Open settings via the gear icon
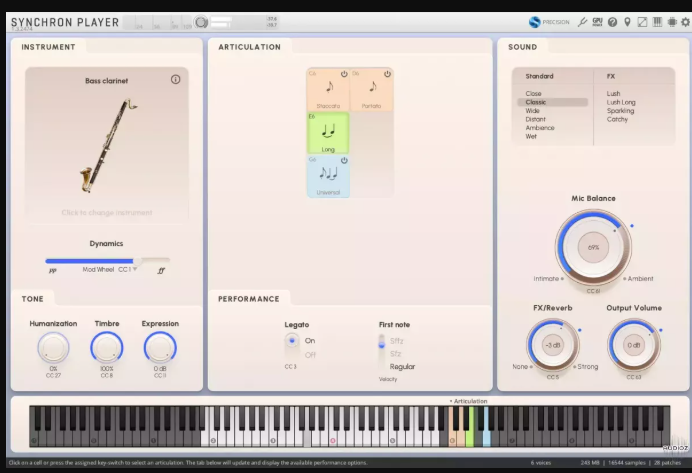 685,22
